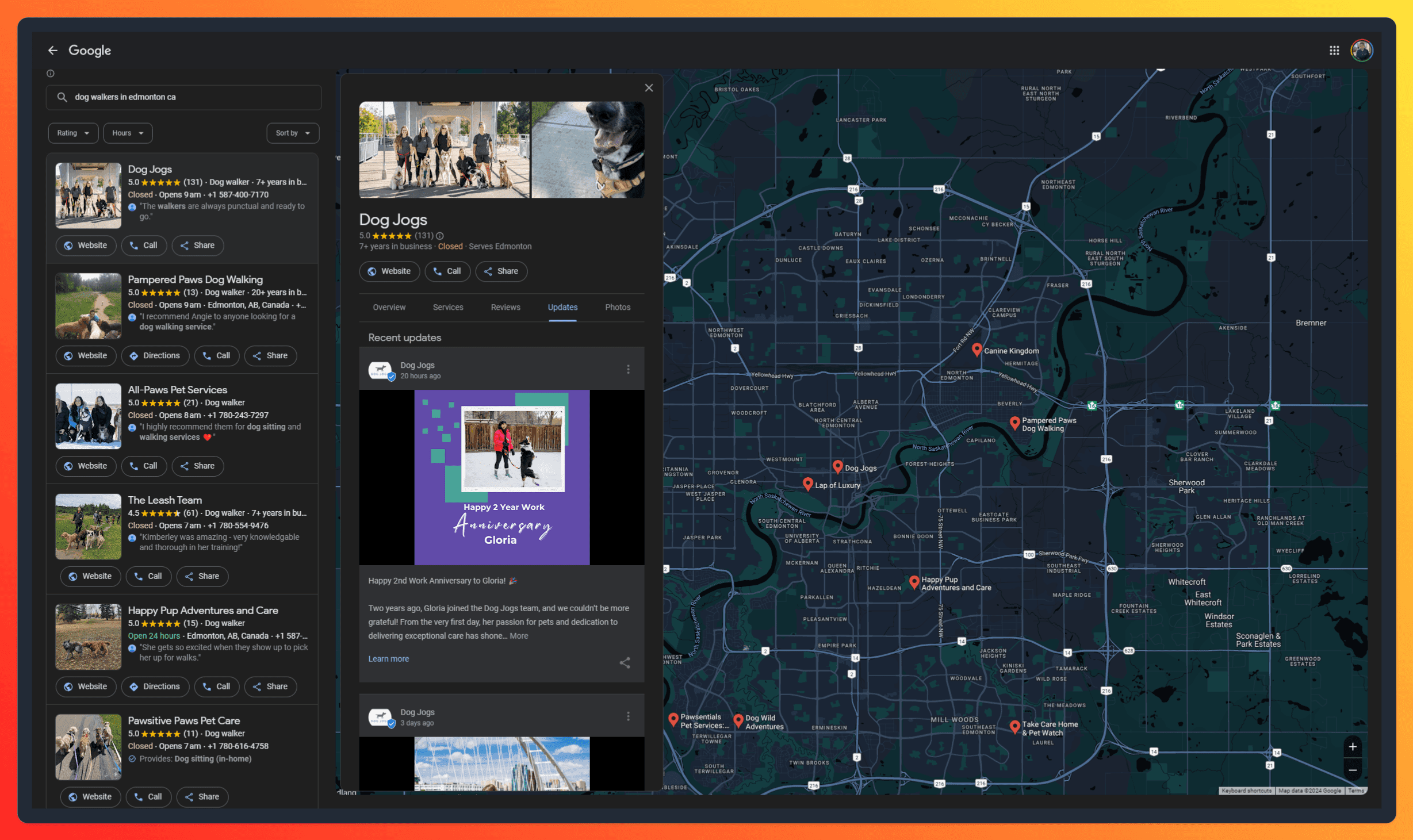Switch to the Overview tab
This screenshot has width=1413, height=840.
tap(389, 308)
